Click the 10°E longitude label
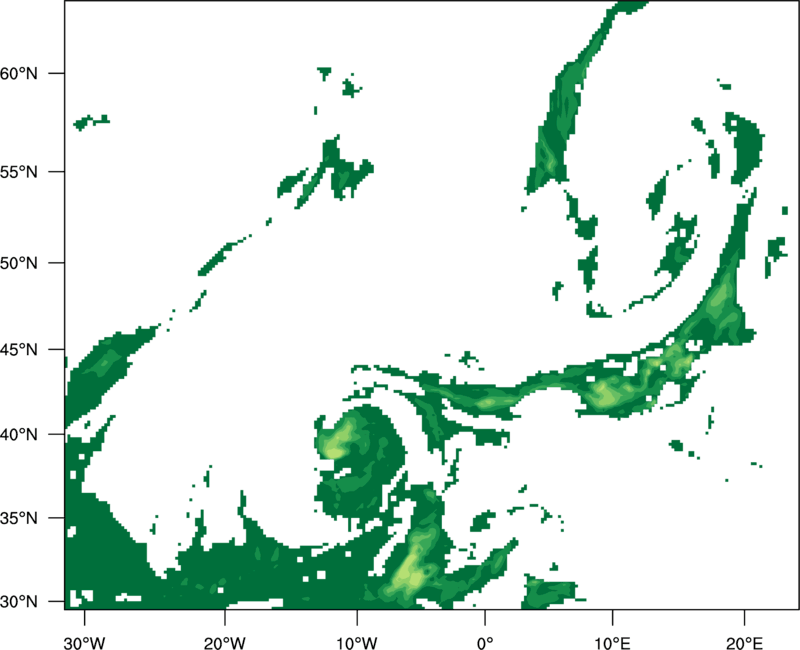The image size is (800, 650). [x=612, y=643]
